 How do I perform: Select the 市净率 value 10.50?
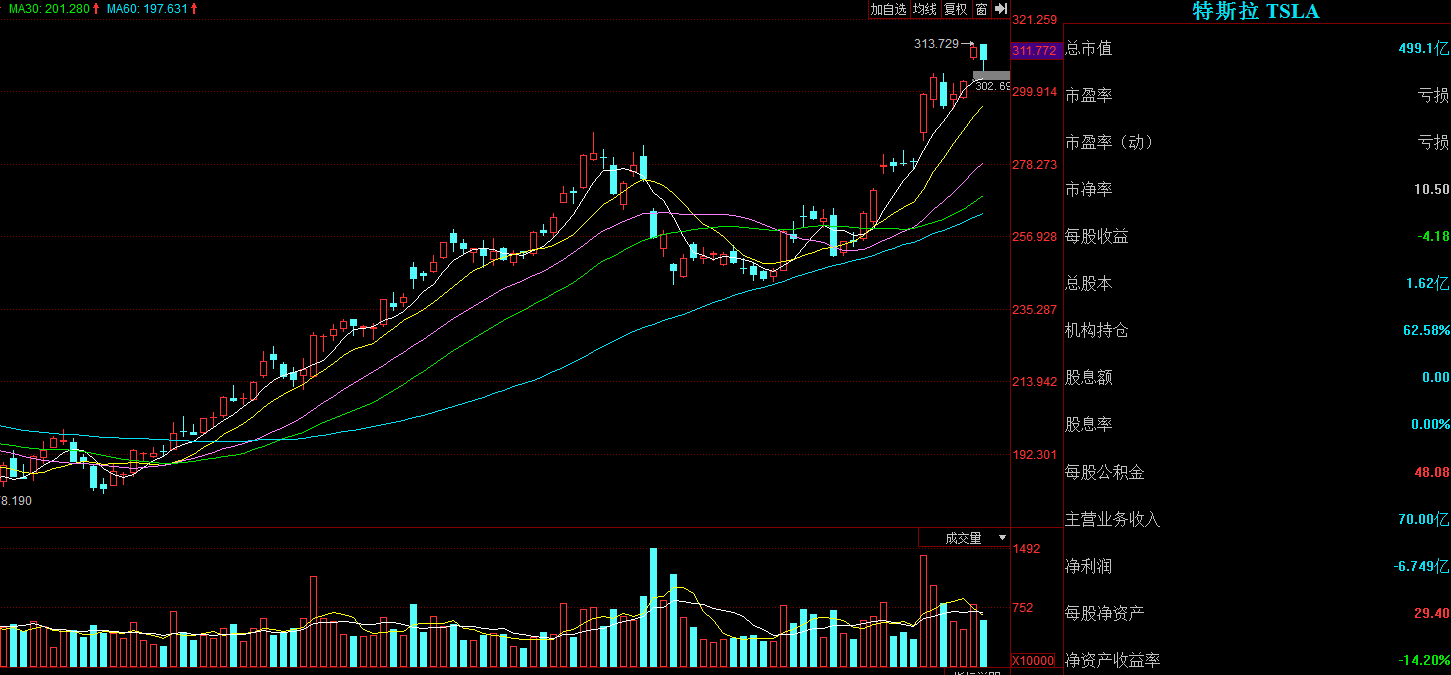[1432, 189]
